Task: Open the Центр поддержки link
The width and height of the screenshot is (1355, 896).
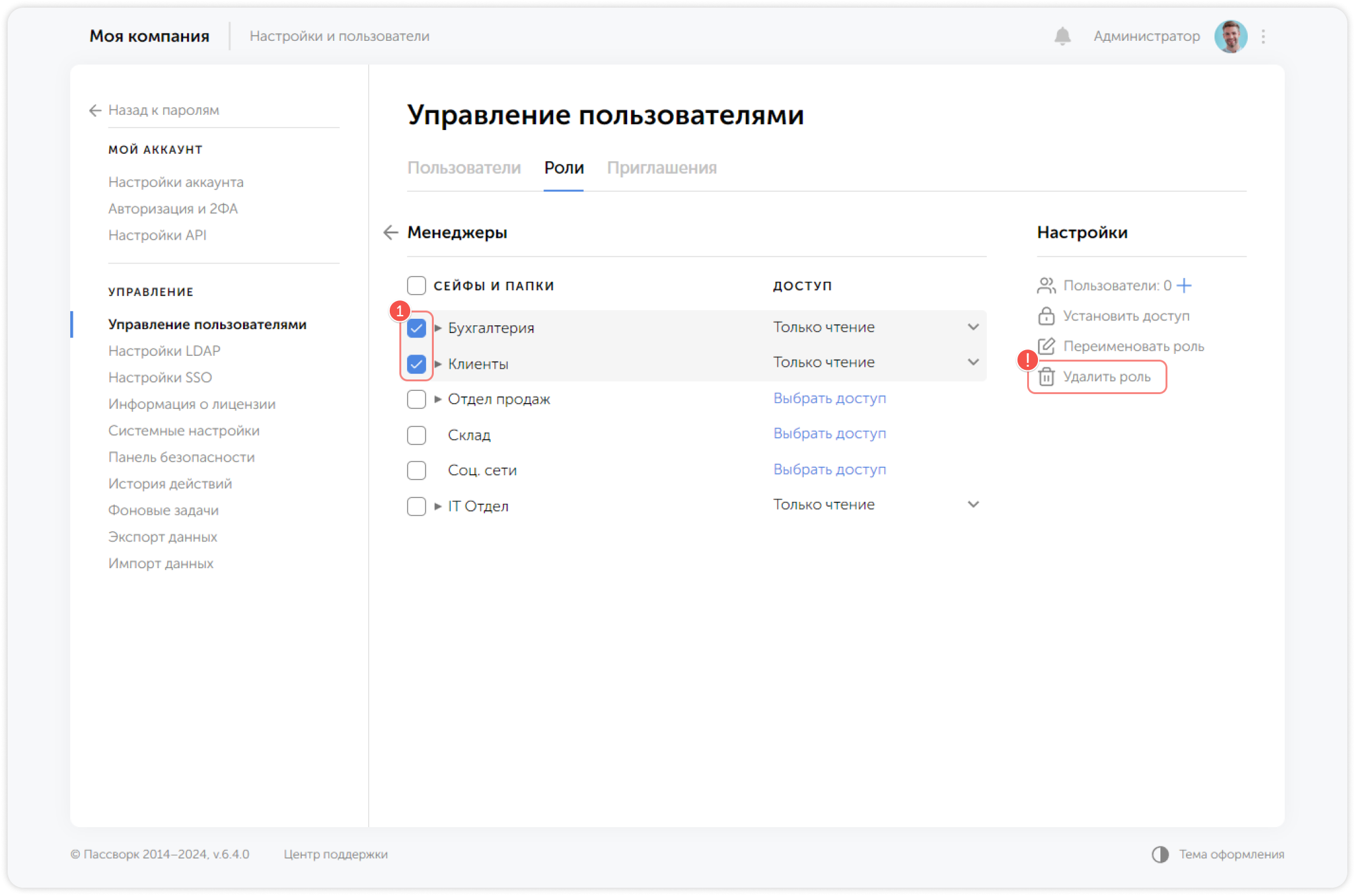Action: pyautogui.click(x=336, y=855)
